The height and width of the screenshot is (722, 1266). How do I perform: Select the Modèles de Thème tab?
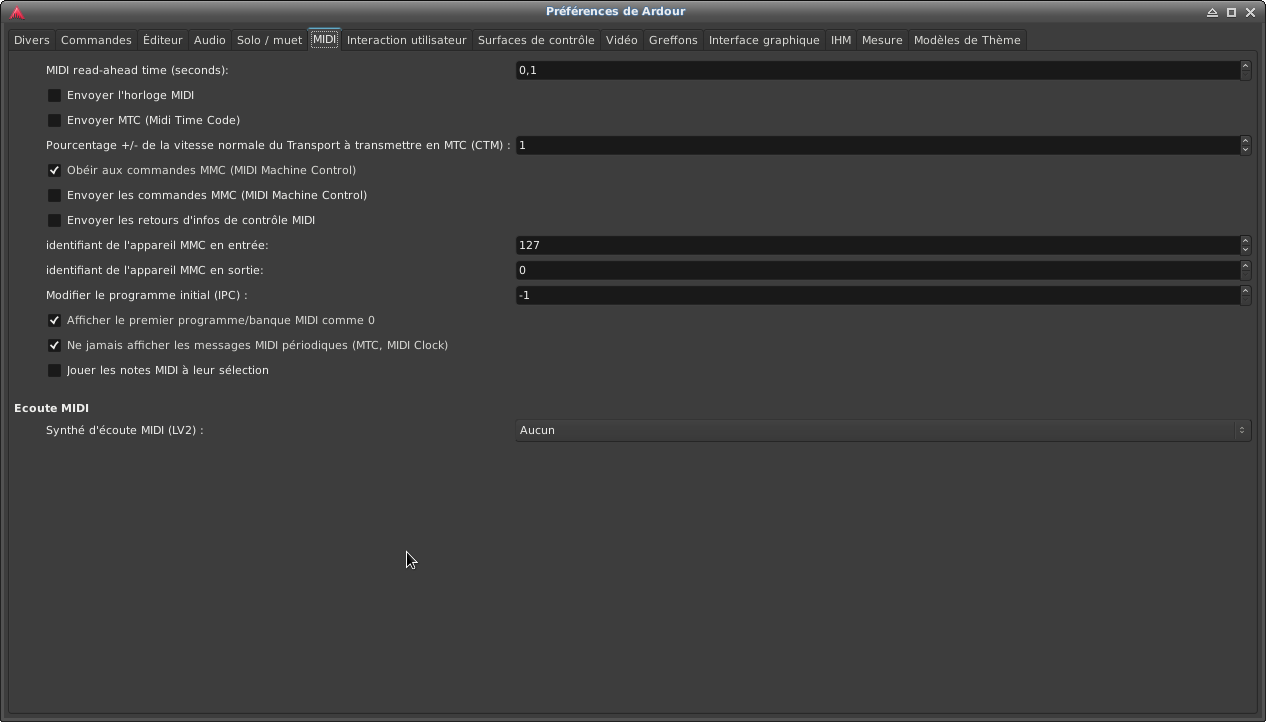967,40
